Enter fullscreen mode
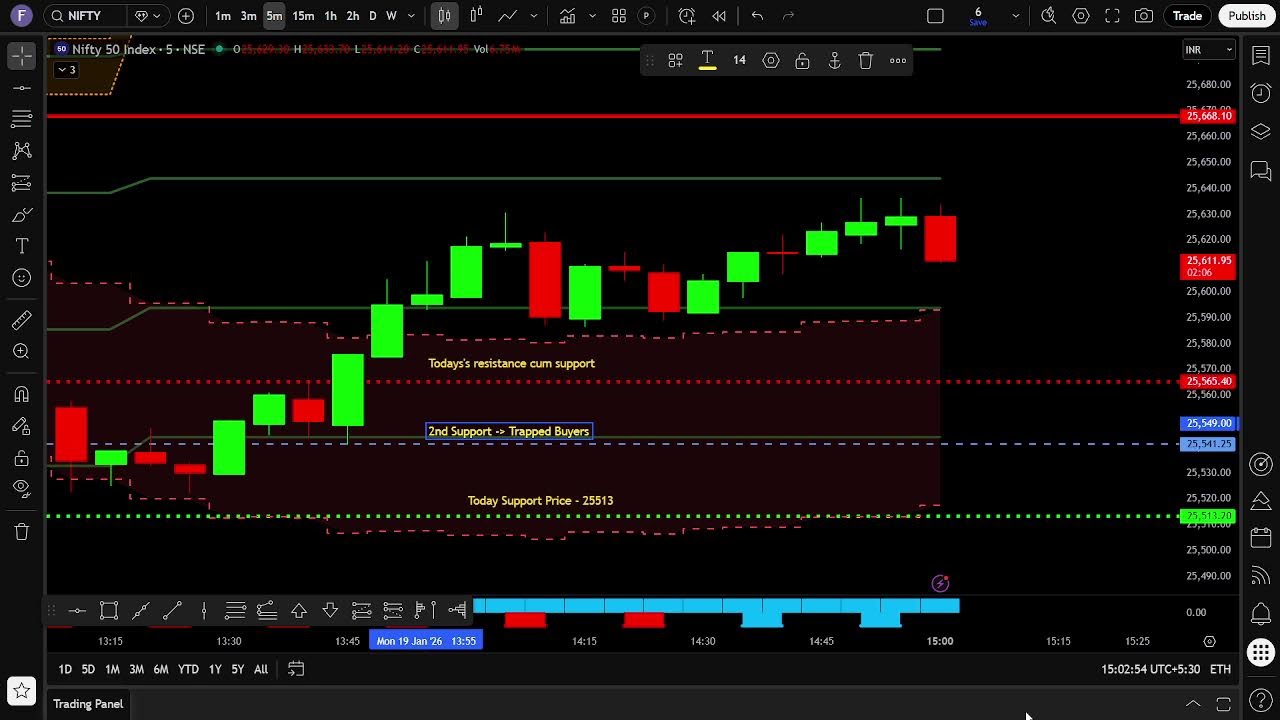The image size is (1280, 720). 1112,16
